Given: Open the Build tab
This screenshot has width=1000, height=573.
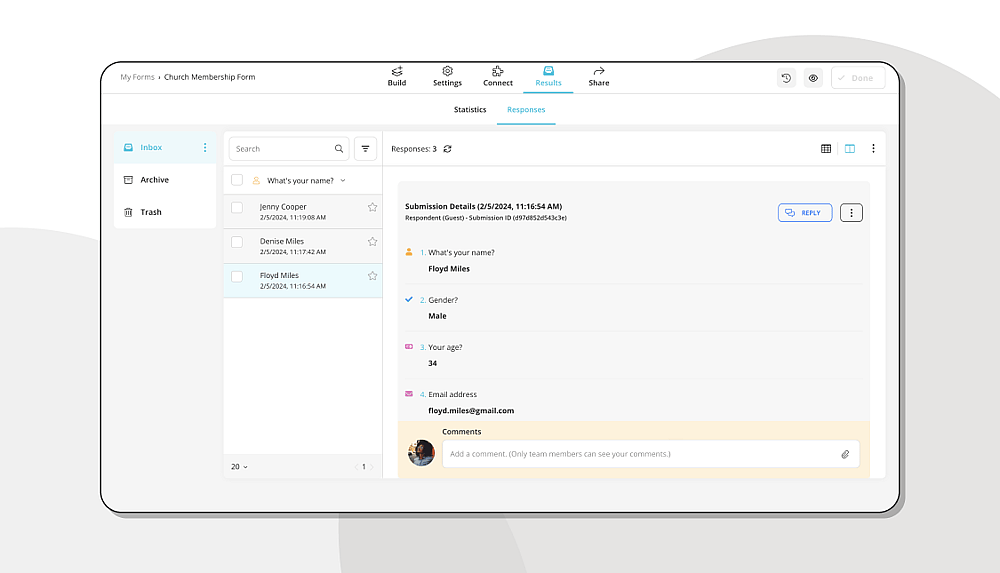Looking at the screenshot, I should point(397,77).
